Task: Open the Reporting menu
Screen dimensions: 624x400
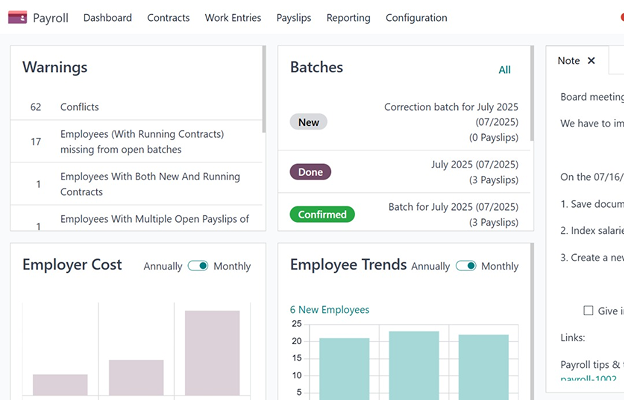Action: pyautogui.click(x=348, y=18)
